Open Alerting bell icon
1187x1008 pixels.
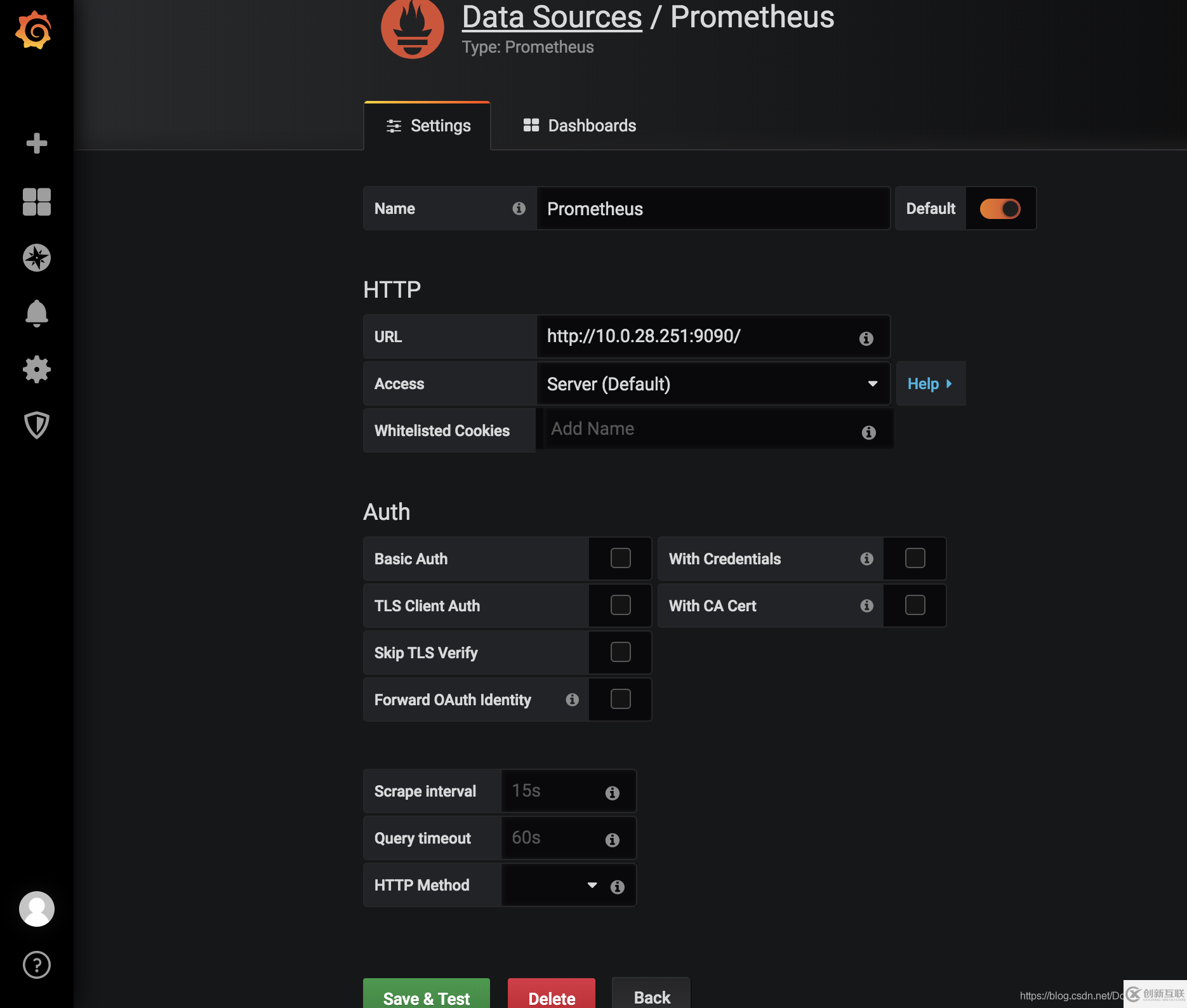click(x=37, y=314)
